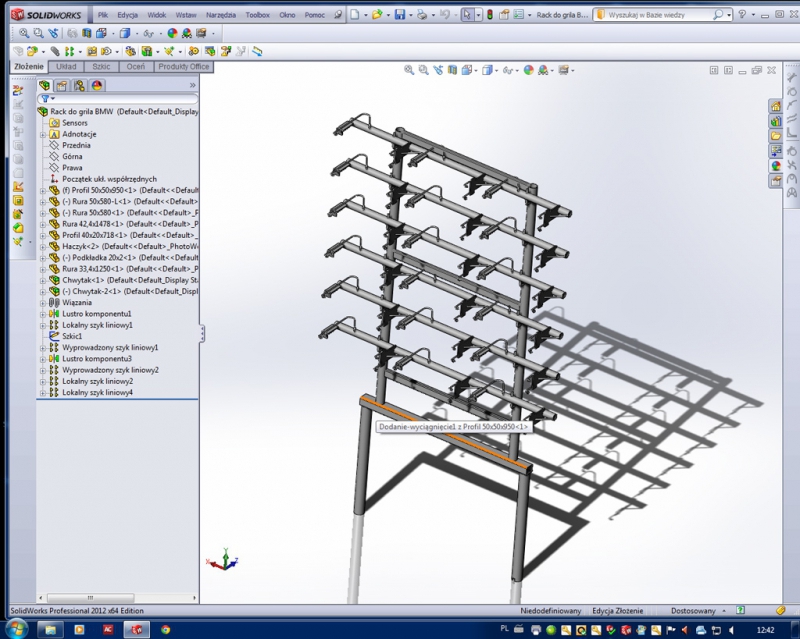Click the Rebuild traffic light icon
The image size is (800, 639).
pos(489,16)
